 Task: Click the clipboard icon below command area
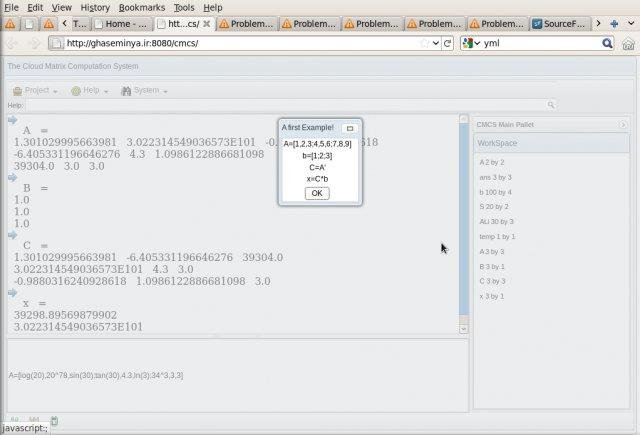54,420
